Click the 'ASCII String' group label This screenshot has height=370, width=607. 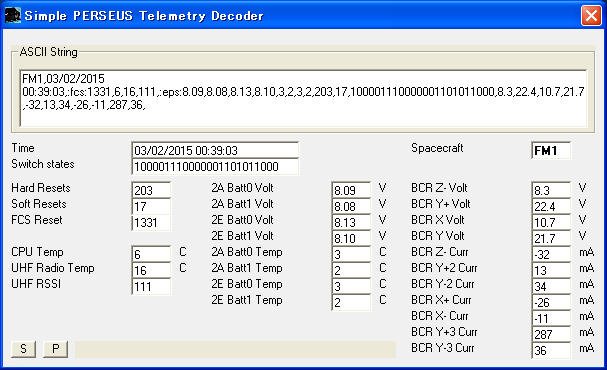tap(48, 52)
